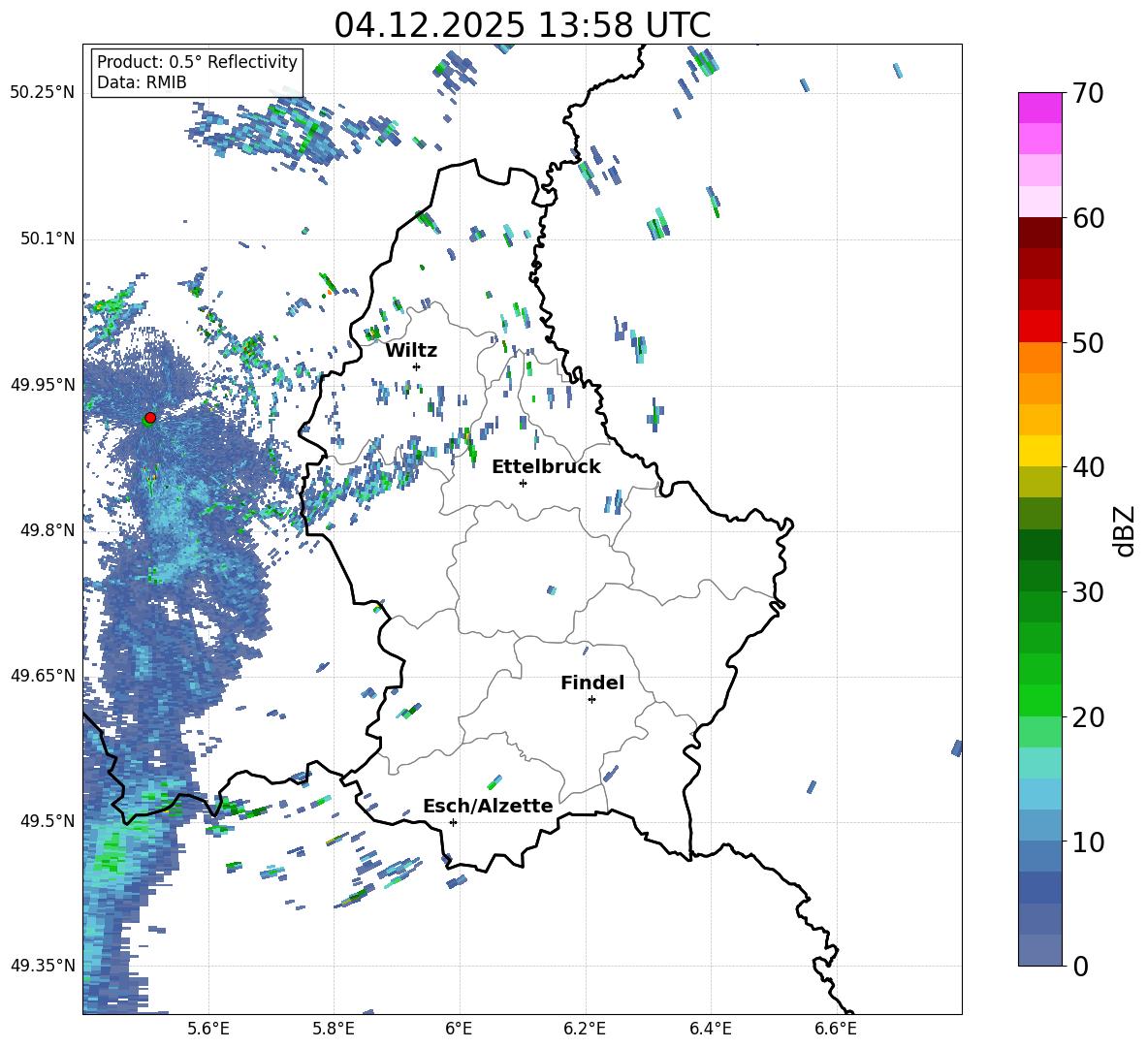This screenshot has width=1148, height=1048.
Task: Click the 49.95°N latitude label
Action: click(43, 384)
